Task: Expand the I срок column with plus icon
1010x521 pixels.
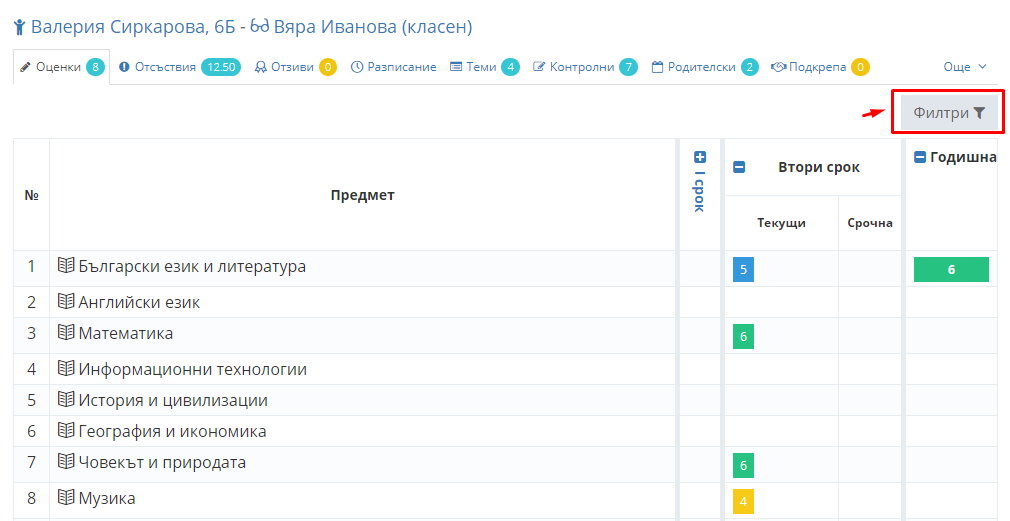Action: pos(700,157)
